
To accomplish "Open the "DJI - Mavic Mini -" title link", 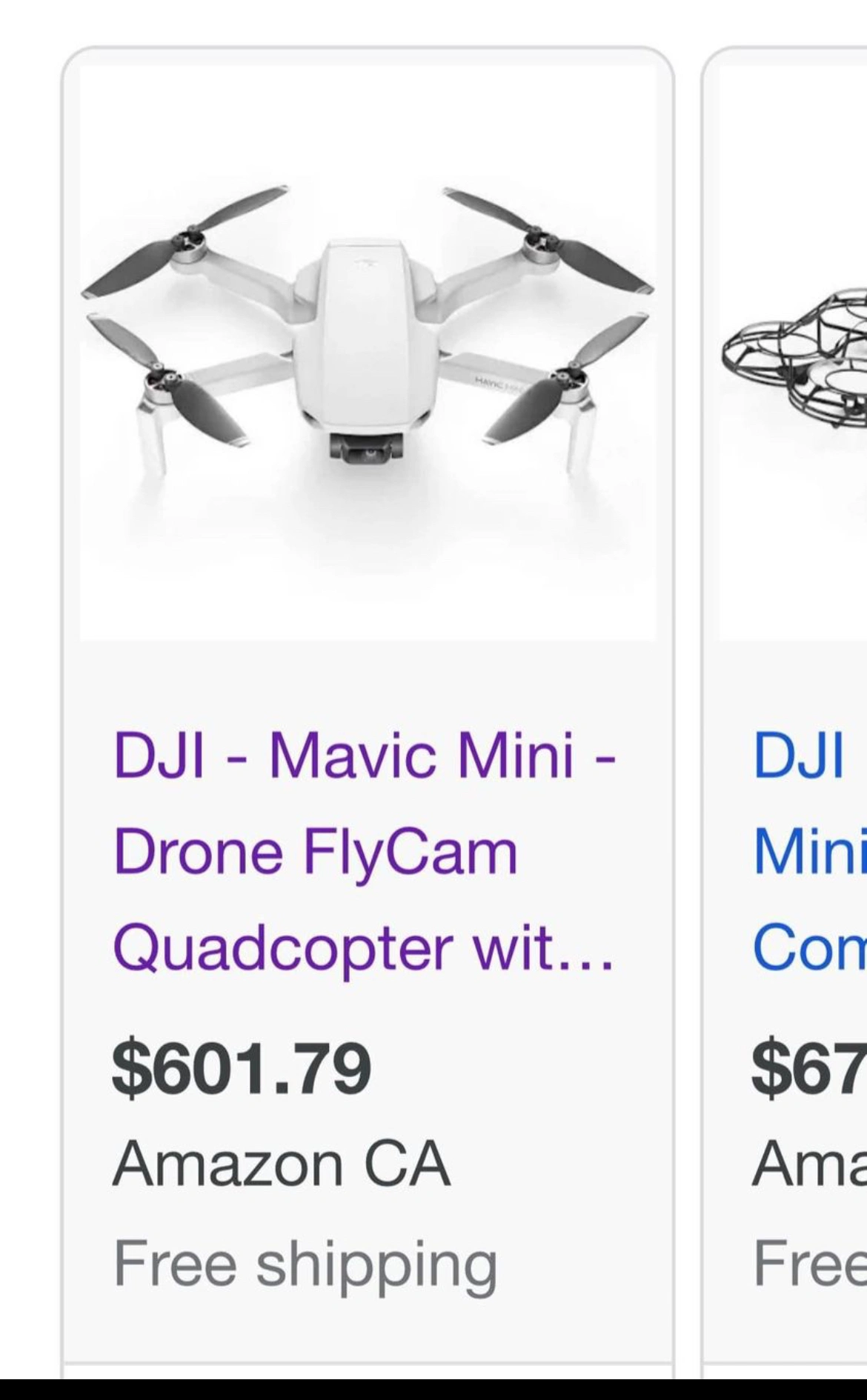I will (x=365, y=756).
